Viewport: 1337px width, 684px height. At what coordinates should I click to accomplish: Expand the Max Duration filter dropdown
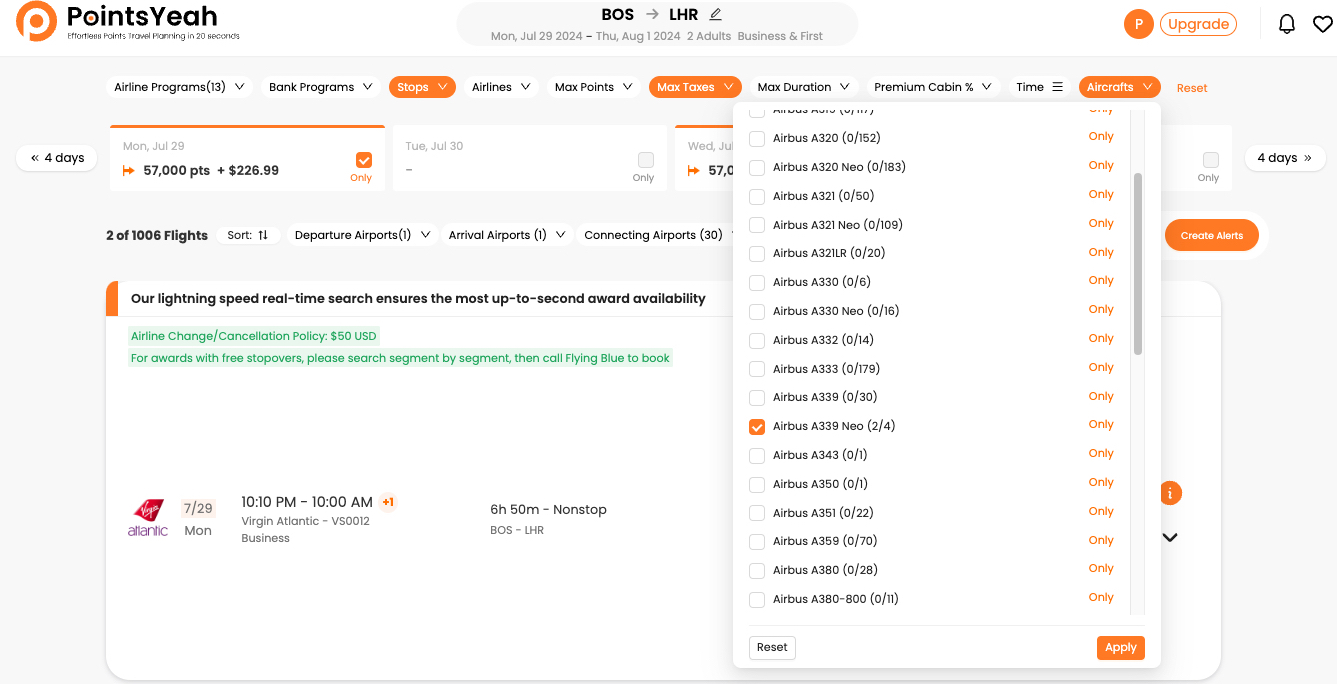pyautogui.click(x=803, y=87)
